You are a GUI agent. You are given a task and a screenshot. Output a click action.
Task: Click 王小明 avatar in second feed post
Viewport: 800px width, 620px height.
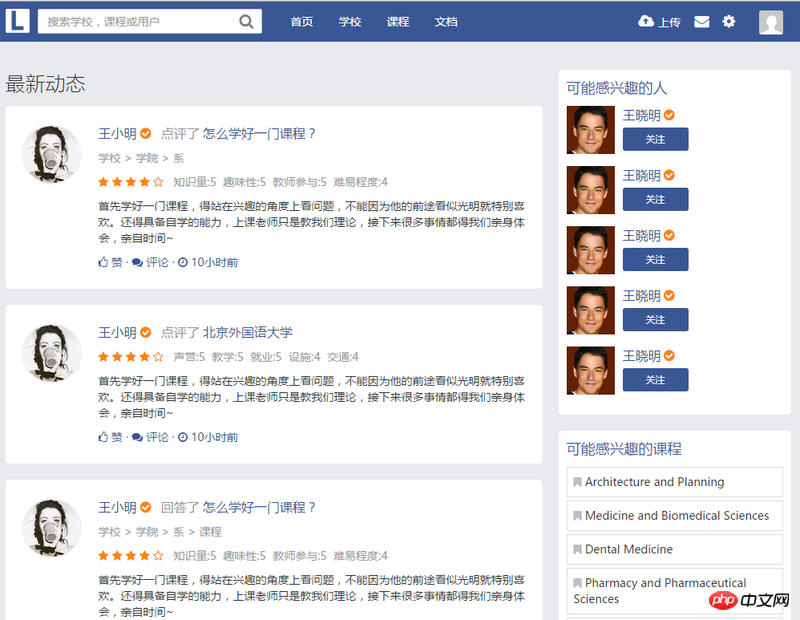point(52,353)
